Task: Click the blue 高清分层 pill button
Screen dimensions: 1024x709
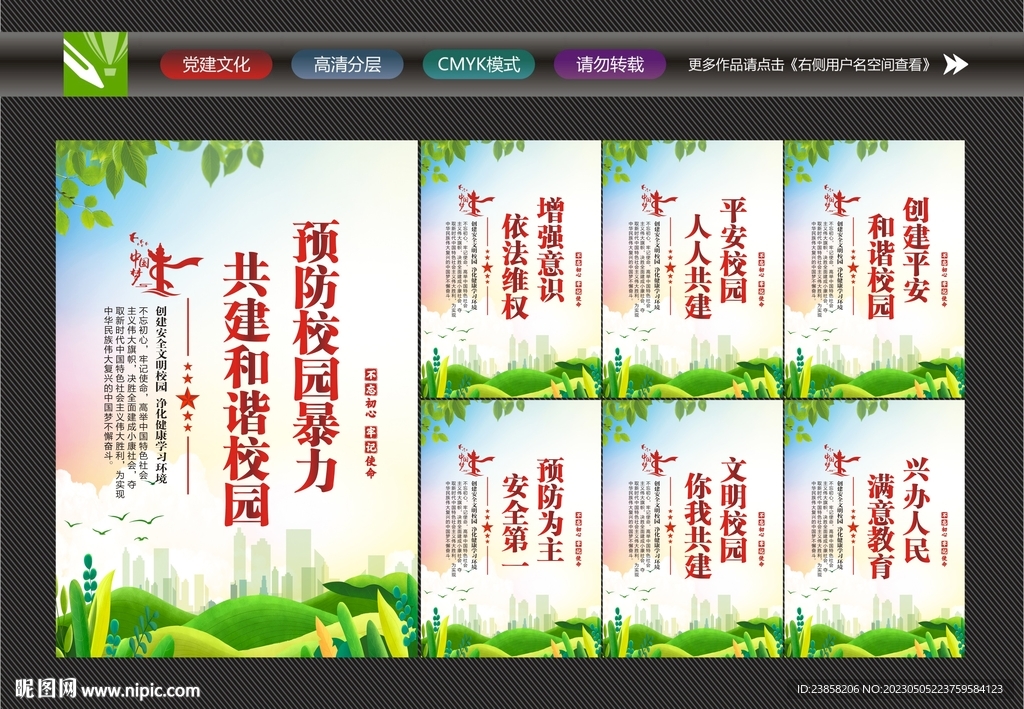Action: point(347,65)
